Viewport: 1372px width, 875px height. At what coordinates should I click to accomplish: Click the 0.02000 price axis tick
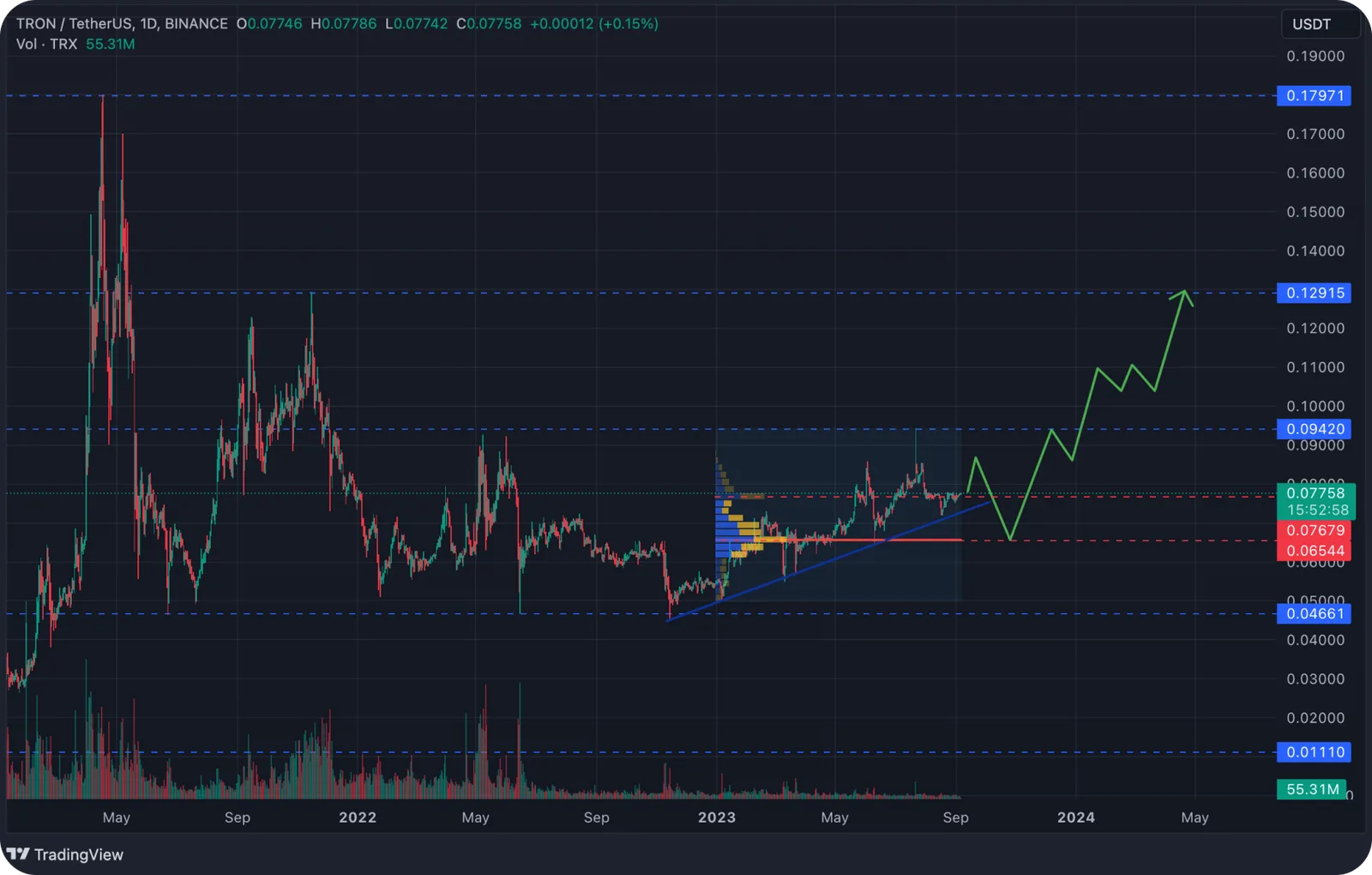point(1315,718)
